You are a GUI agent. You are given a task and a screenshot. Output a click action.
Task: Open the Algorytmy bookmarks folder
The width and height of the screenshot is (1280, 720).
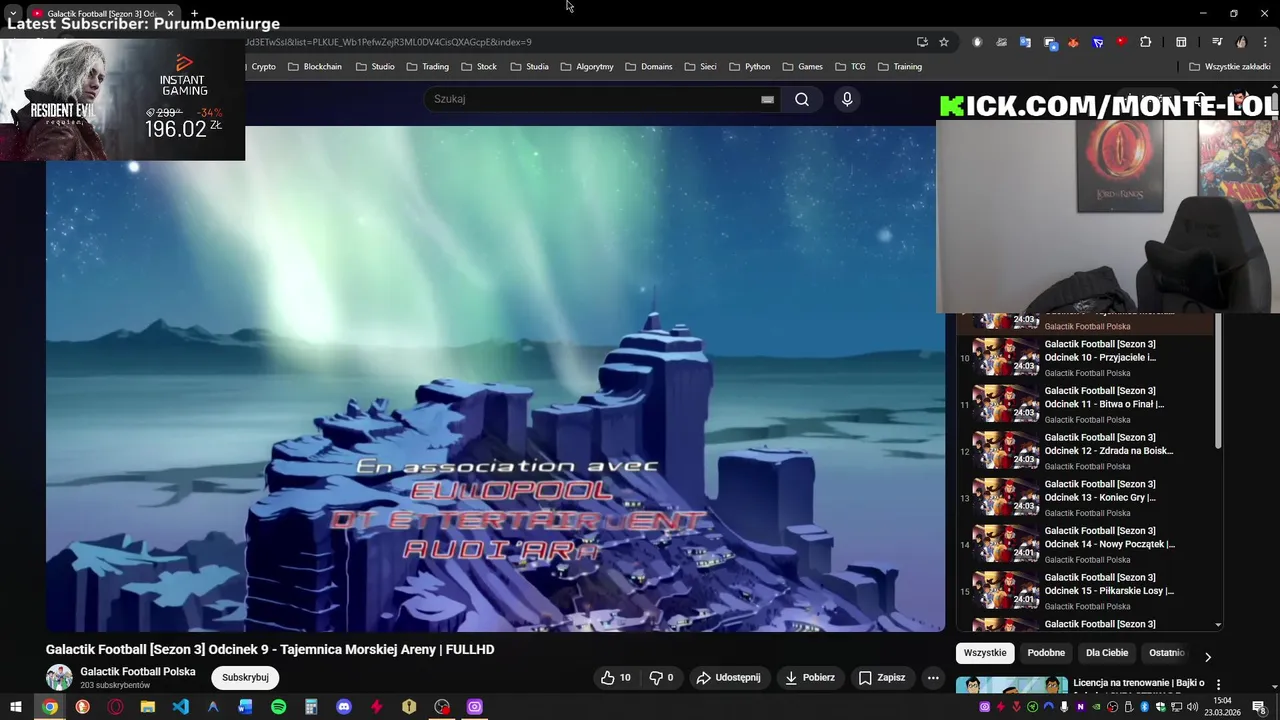tap(587, 67)
